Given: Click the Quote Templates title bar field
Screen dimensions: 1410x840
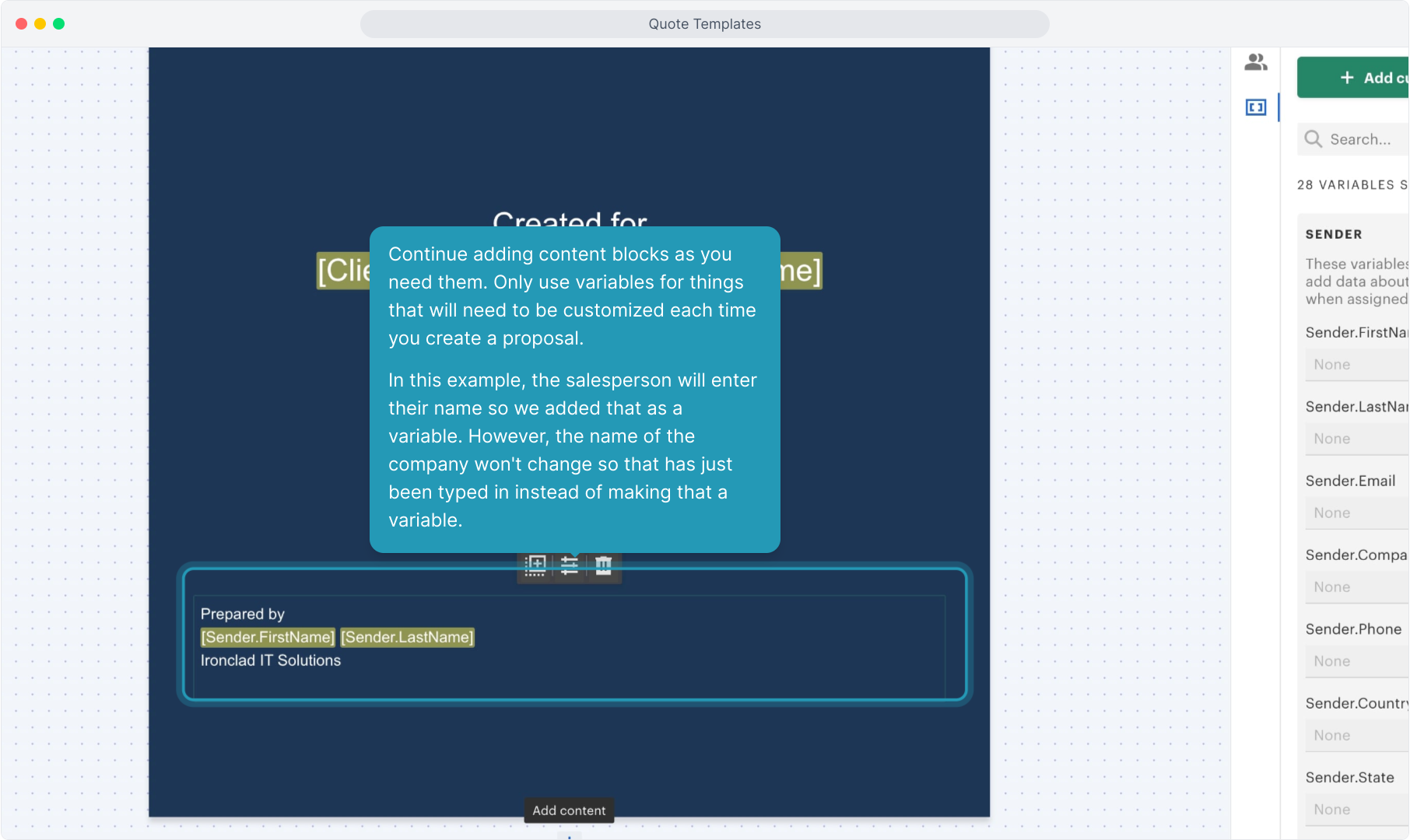Looking at the screenshot, I should 705,24.
